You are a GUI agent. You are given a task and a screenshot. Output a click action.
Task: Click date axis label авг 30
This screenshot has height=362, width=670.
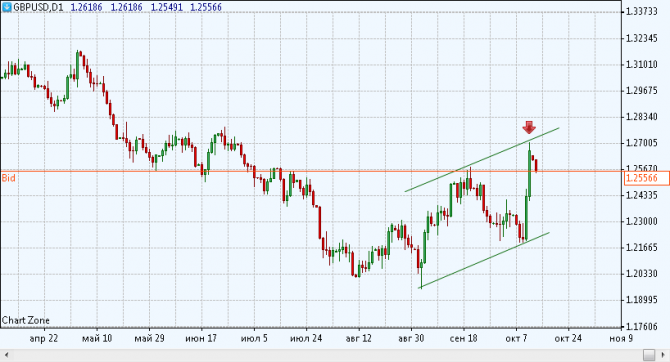(x=411, y=338)
